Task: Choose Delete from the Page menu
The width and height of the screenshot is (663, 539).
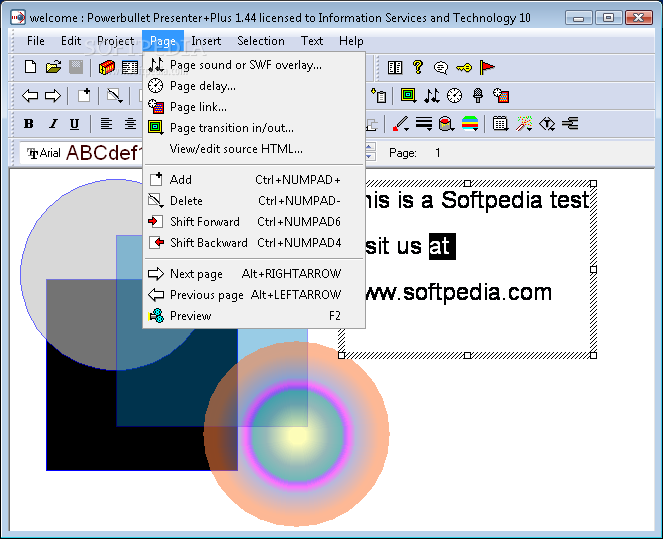Action: (x=254, y=201)
